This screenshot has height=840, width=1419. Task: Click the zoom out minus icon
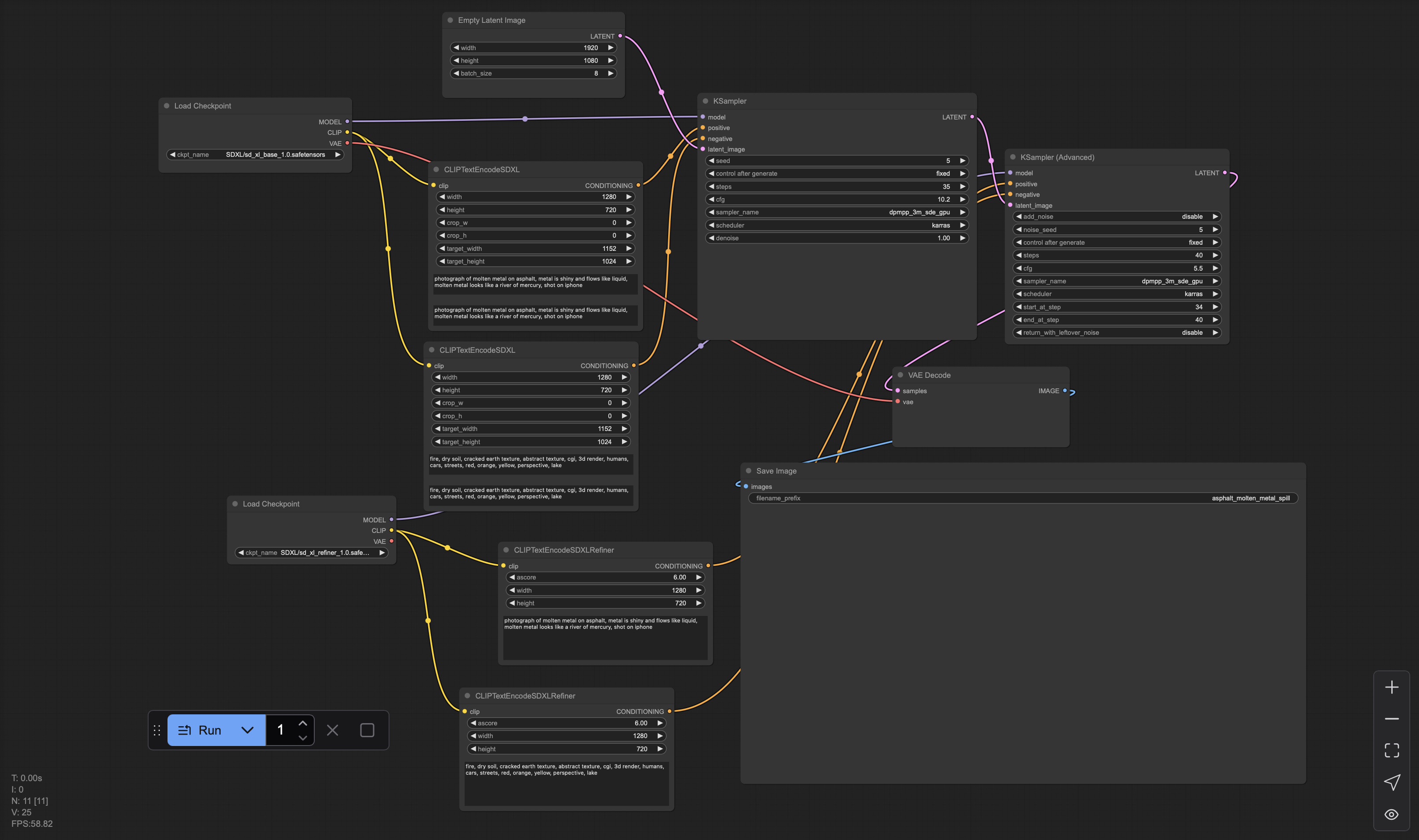[1391, 719]
